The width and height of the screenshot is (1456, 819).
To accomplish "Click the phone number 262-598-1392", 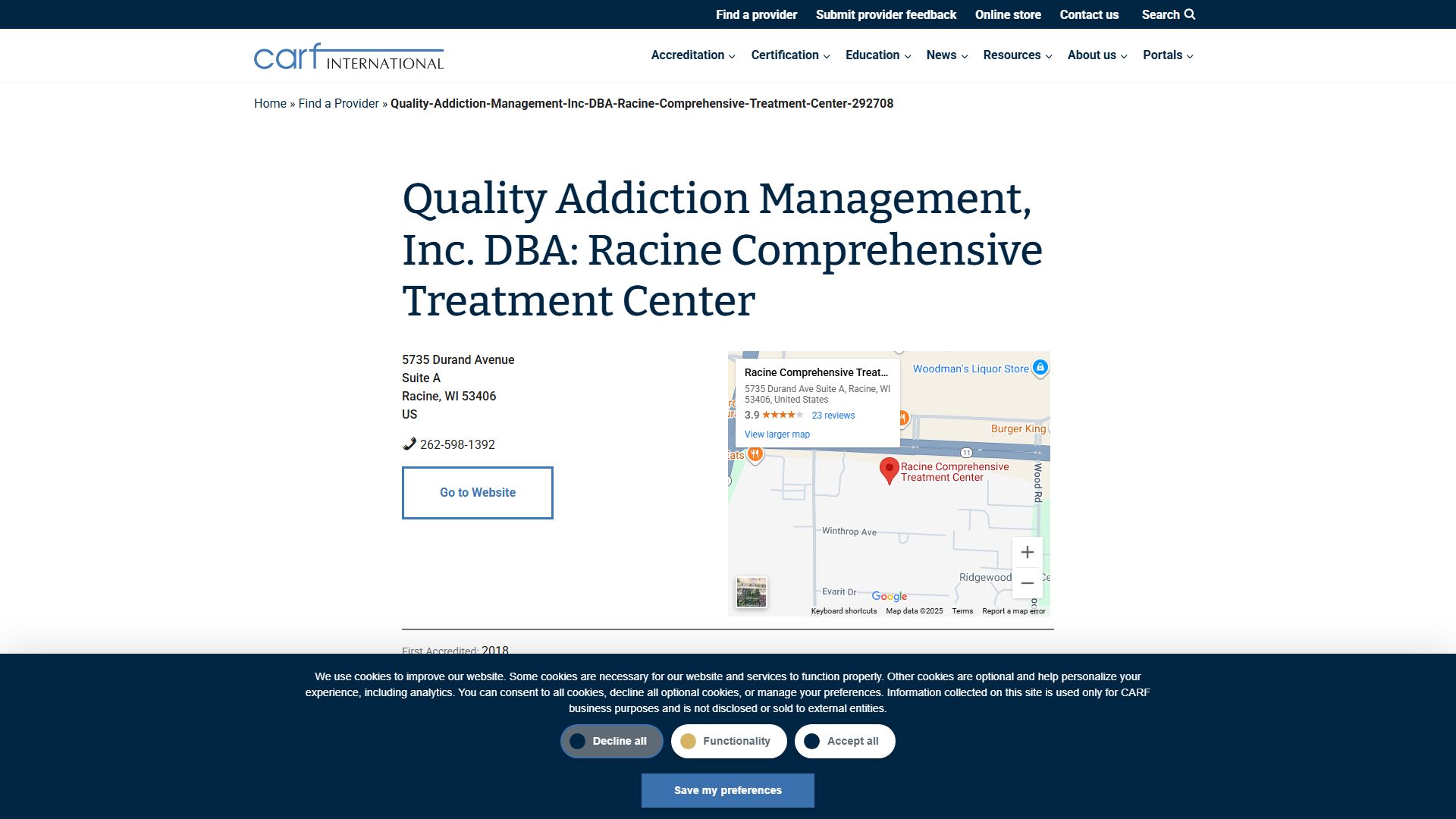I will tap(457, 444).
